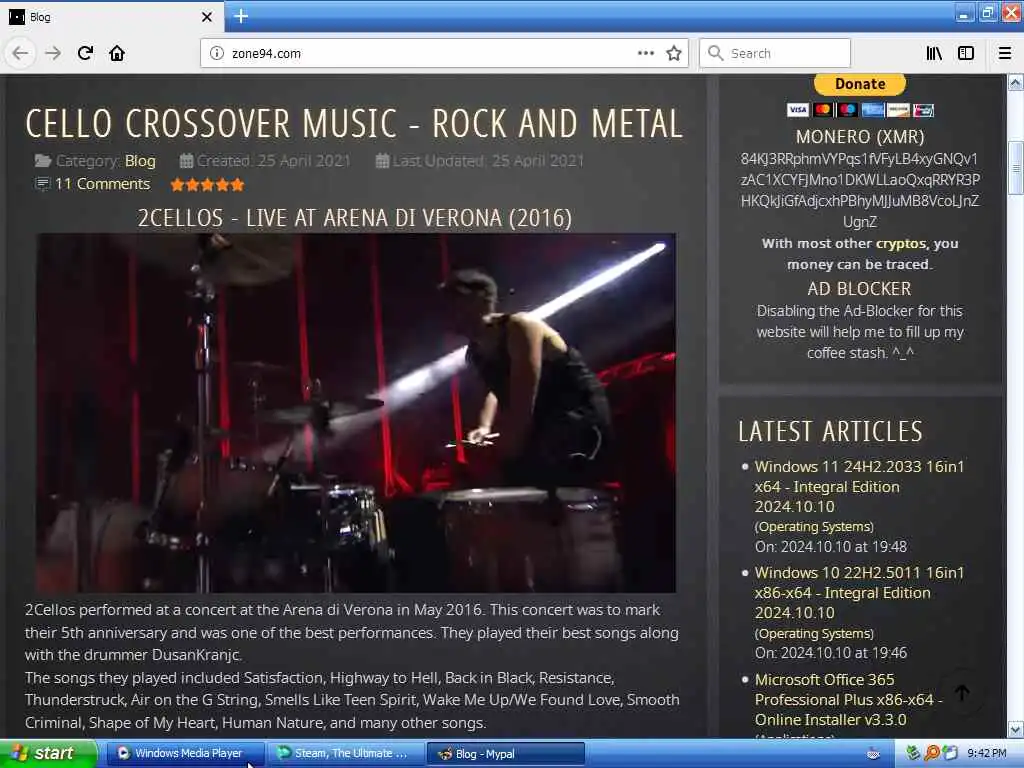Go back to the previous page
The width and height of the screenshot is (1024, 768).
coord(20,53)
